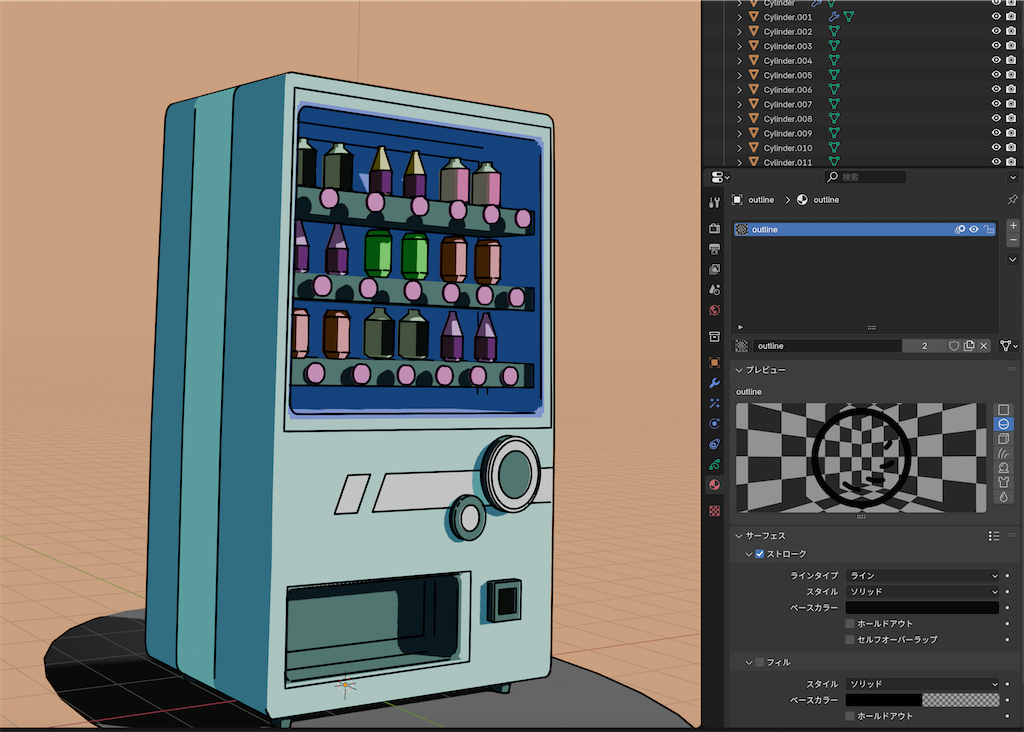Click stroke ベースカラー swatch
The width and height of the screenshot is (1024, 732).
coord(922,607)
